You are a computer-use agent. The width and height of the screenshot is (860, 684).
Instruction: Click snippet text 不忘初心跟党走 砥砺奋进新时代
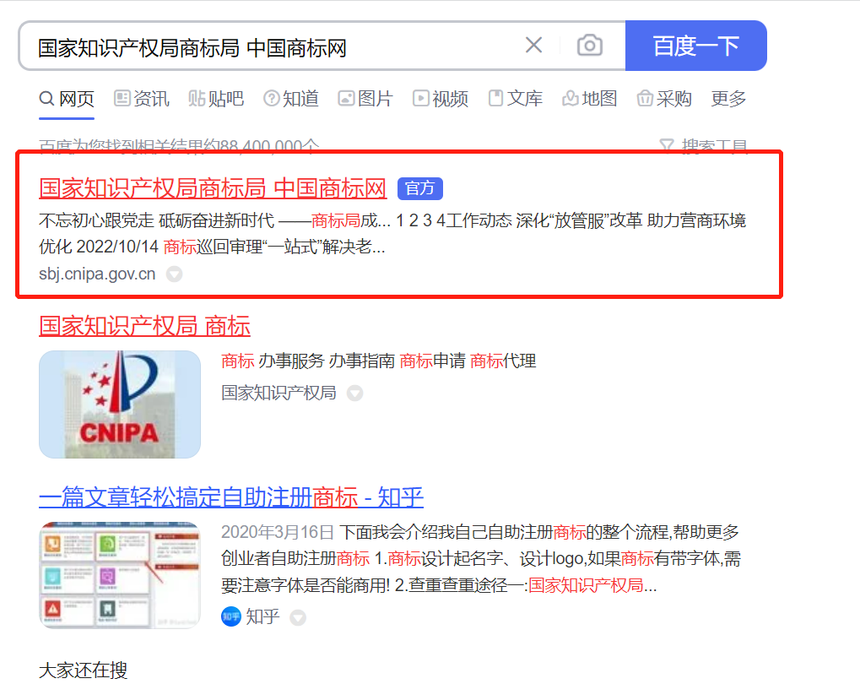pos(157,221)
